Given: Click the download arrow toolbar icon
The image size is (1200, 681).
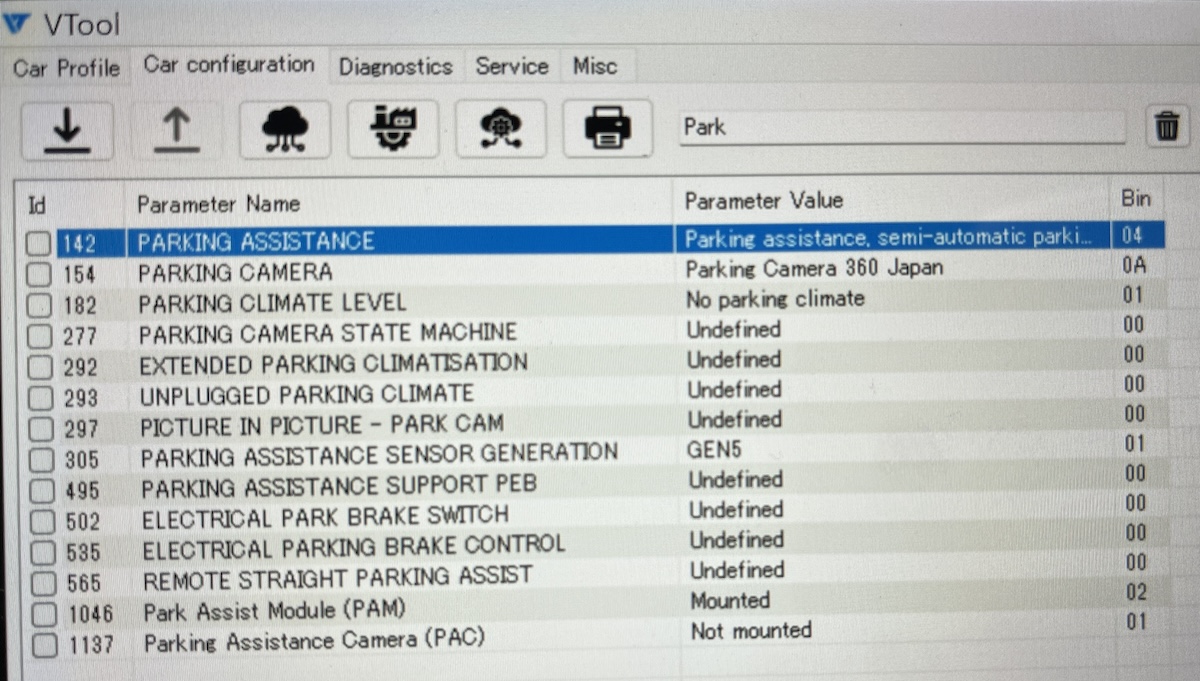Looking at the screenshot, I should [x=66, y=130].
